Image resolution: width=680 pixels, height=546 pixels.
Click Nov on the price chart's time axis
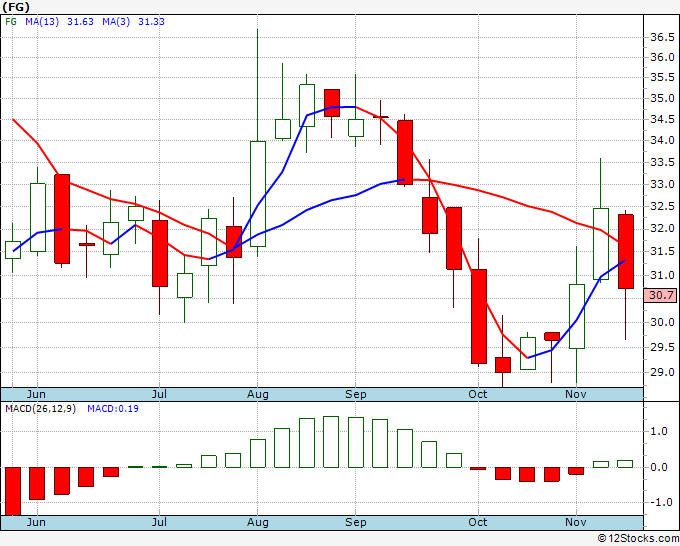point(576,394)
